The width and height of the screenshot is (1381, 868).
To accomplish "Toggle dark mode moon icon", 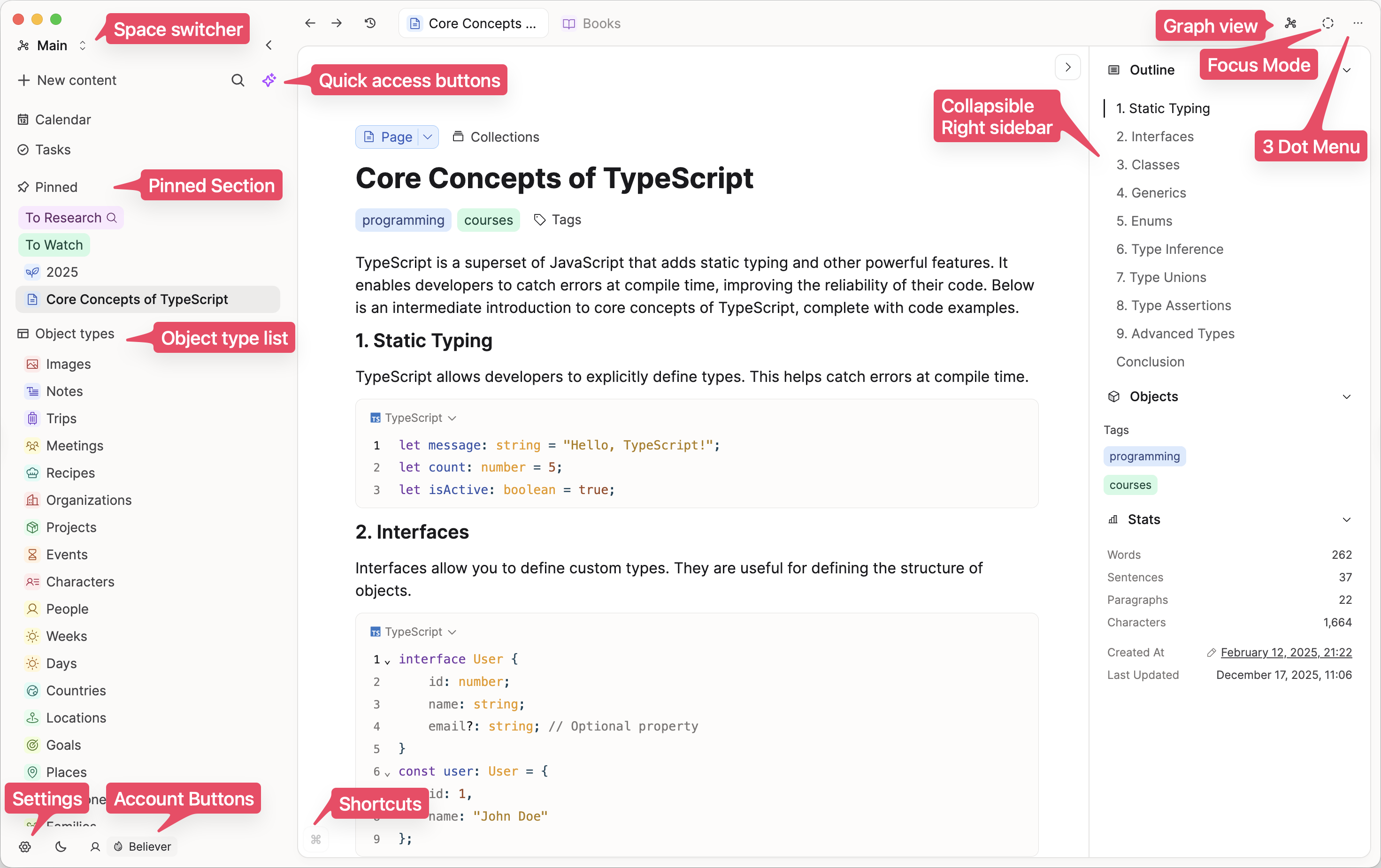I will click(60, 847).
